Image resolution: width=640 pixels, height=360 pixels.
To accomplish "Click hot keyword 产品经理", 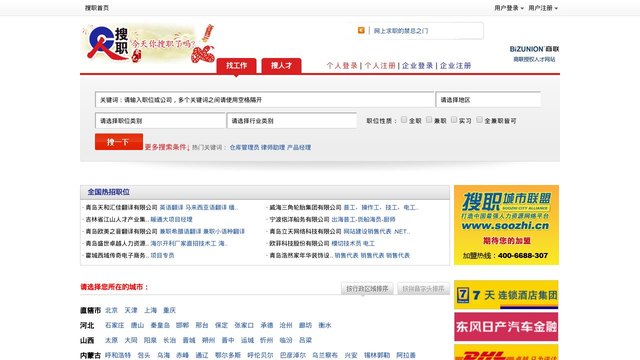I will (299, 147).
